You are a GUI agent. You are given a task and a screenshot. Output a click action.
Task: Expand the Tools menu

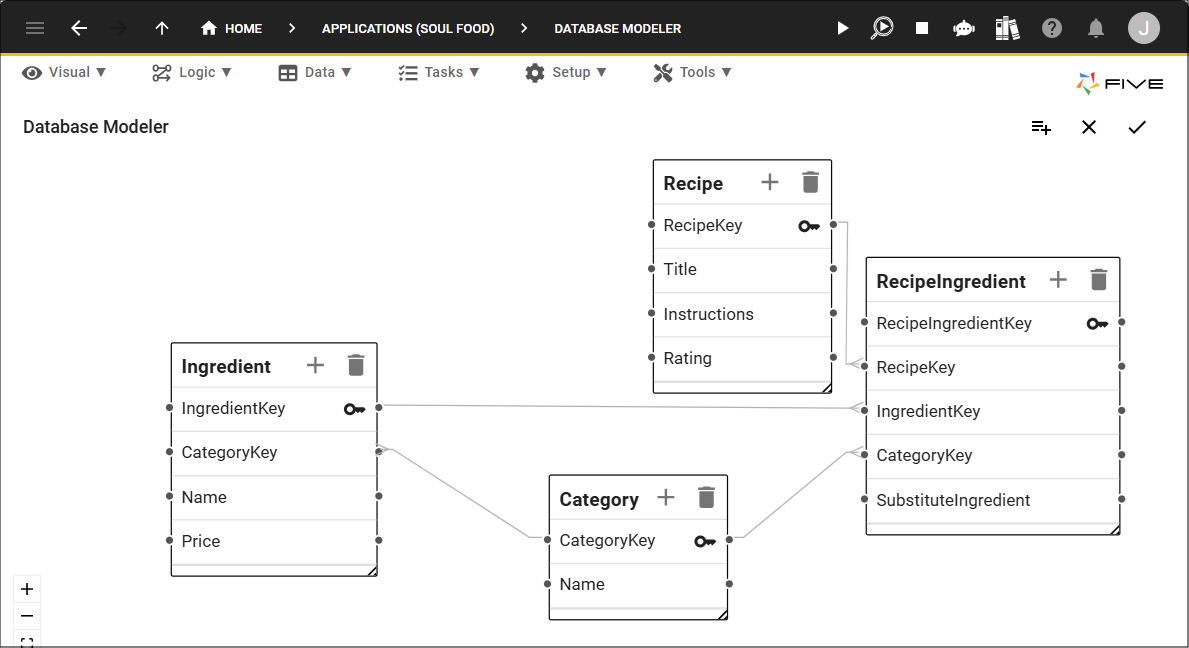coord(692,72)
